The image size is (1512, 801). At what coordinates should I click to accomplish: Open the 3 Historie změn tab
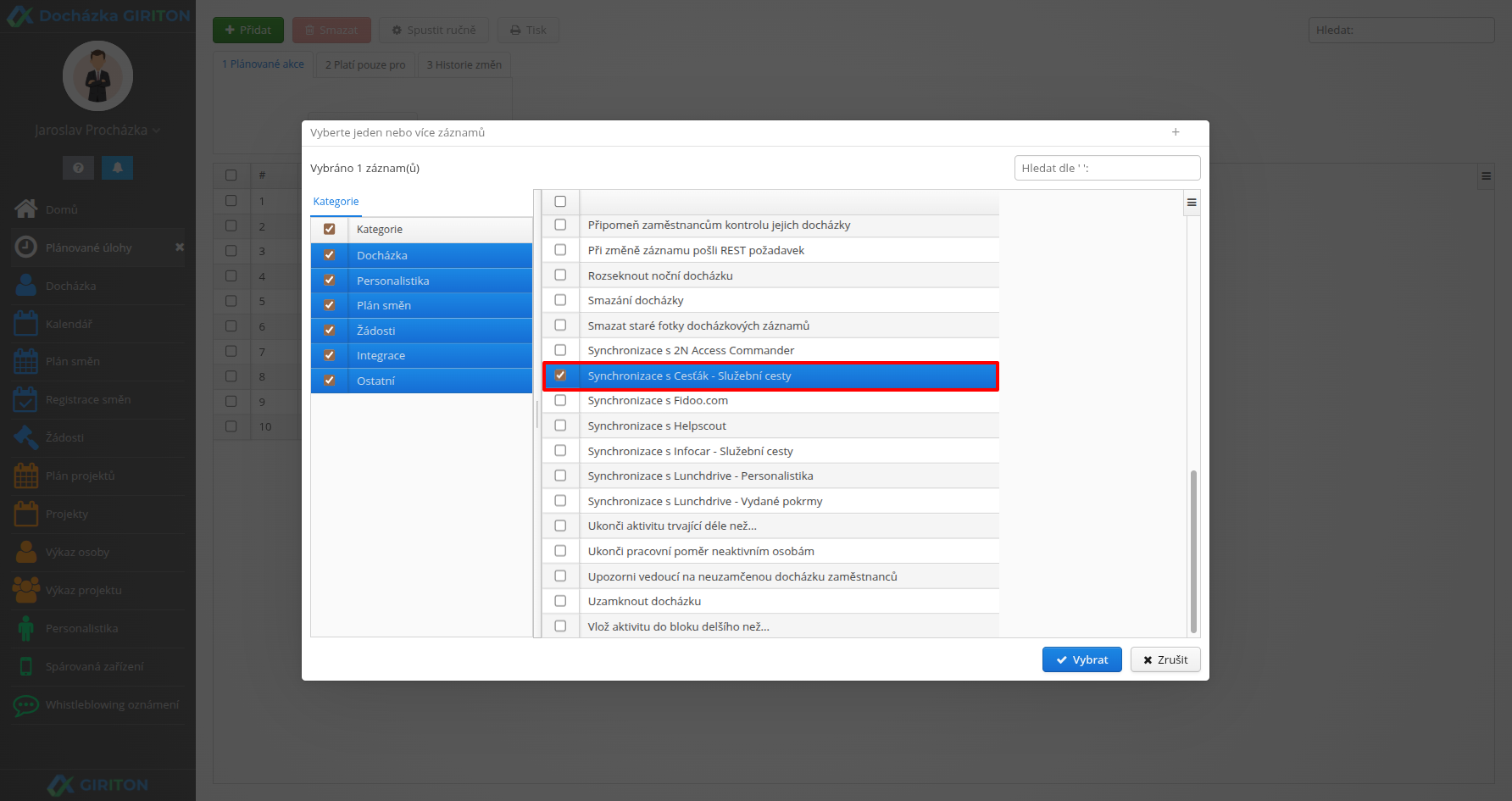[x=464, y=64]
